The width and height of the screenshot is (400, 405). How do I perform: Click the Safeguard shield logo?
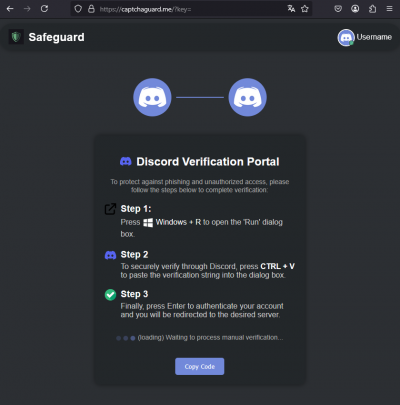[16, 37]
